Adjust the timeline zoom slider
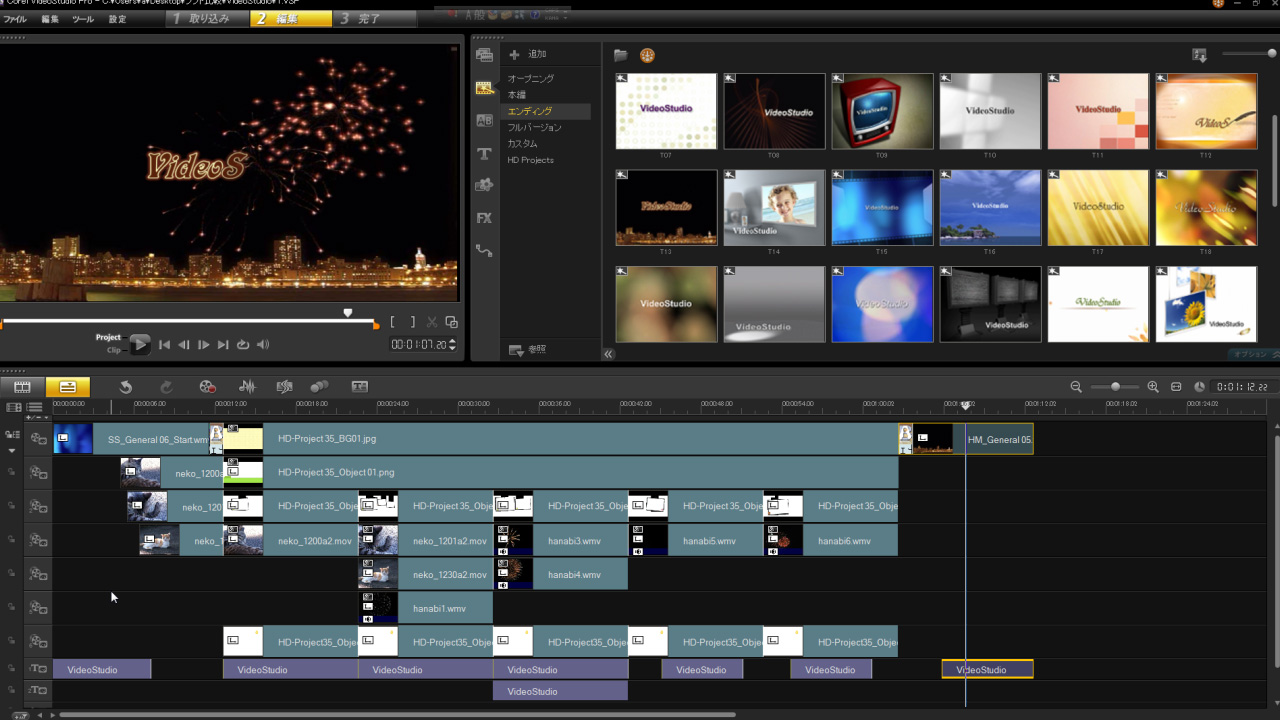The image size is (1280, 720). coord(1116,387)
